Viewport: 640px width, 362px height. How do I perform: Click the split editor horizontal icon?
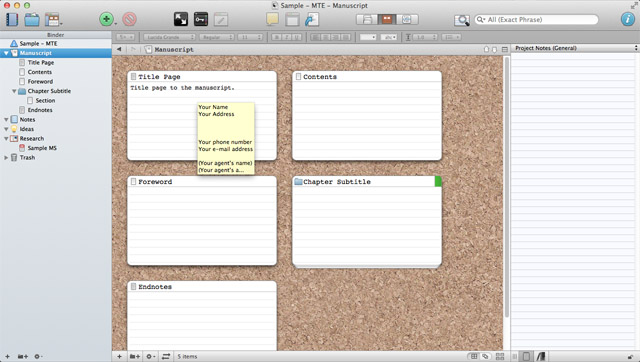click(x=505, y=49)
